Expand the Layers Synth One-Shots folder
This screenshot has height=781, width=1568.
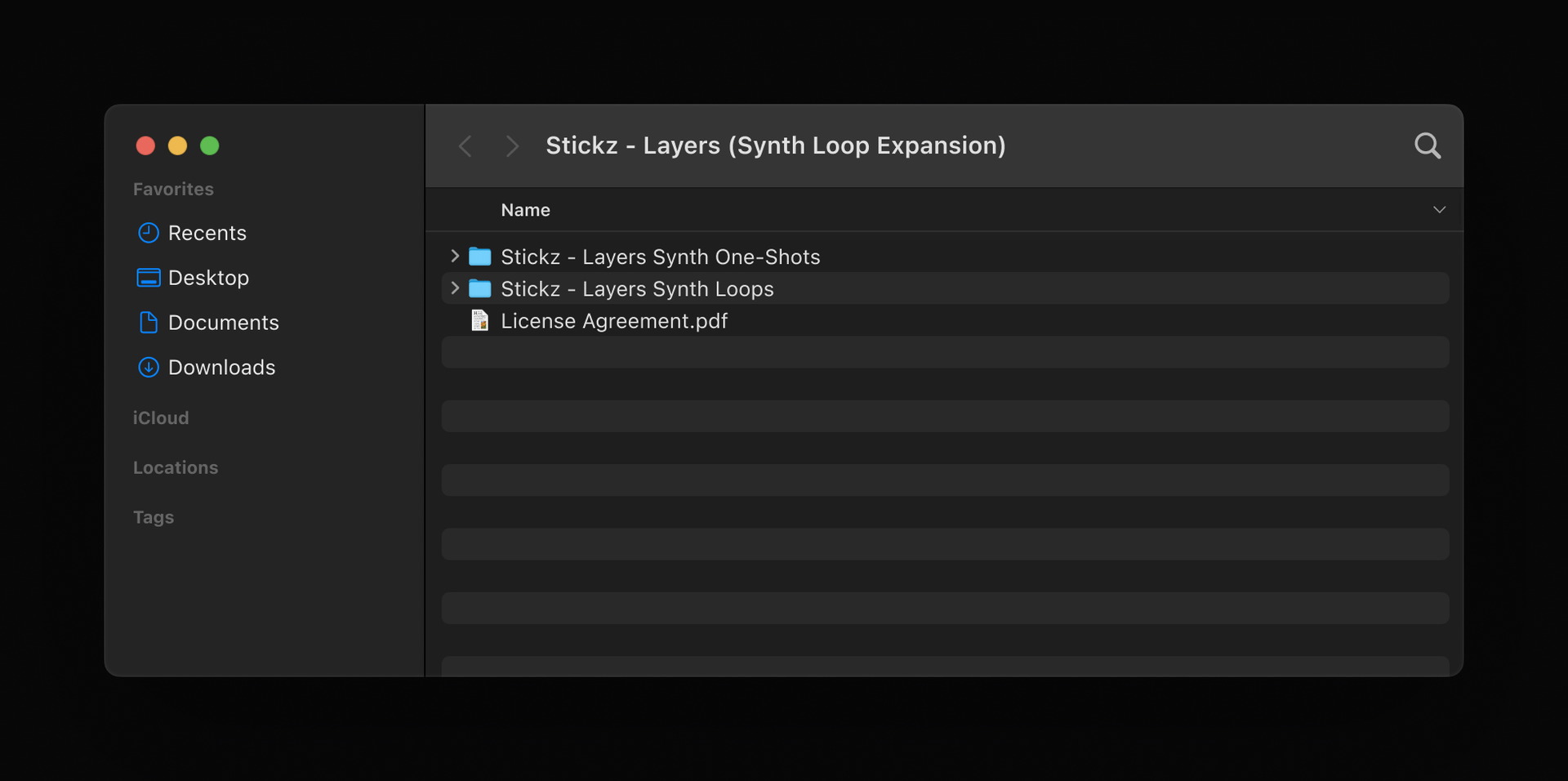tap(455, 257)
